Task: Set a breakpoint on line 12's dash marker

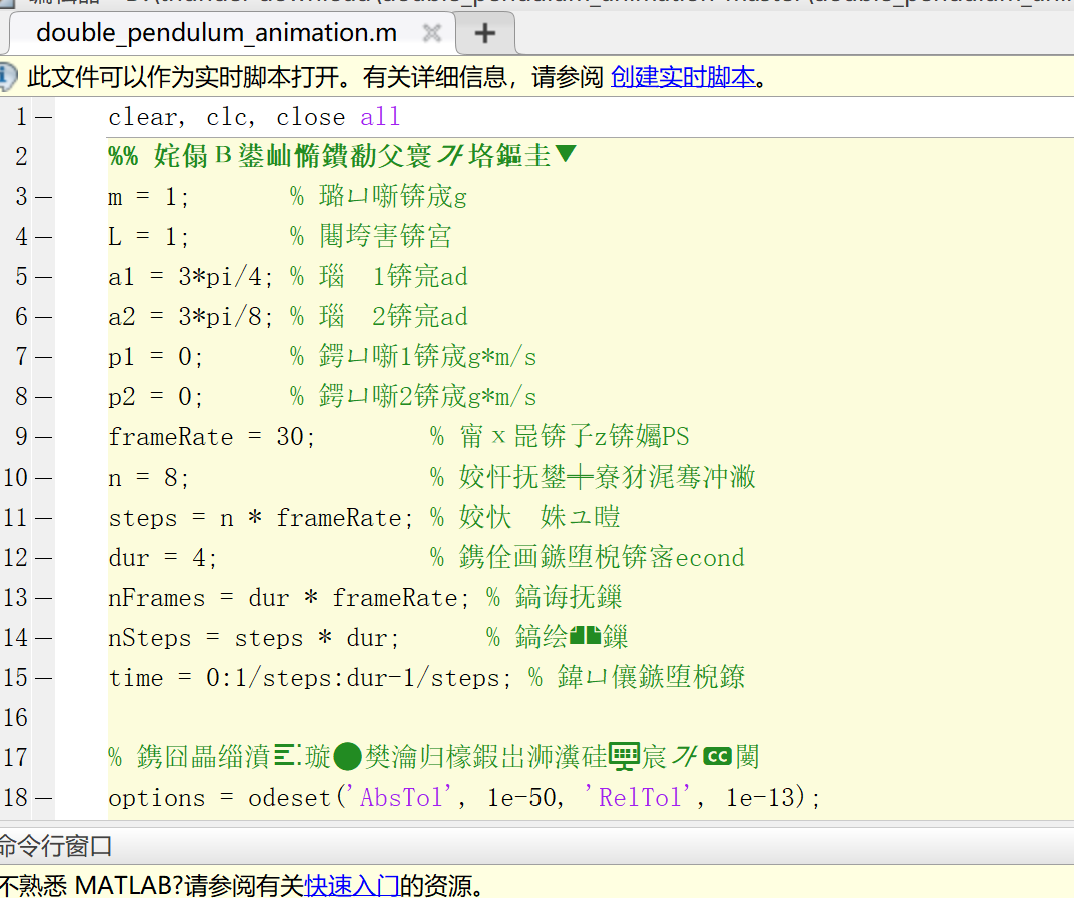Action: point(44,557)
